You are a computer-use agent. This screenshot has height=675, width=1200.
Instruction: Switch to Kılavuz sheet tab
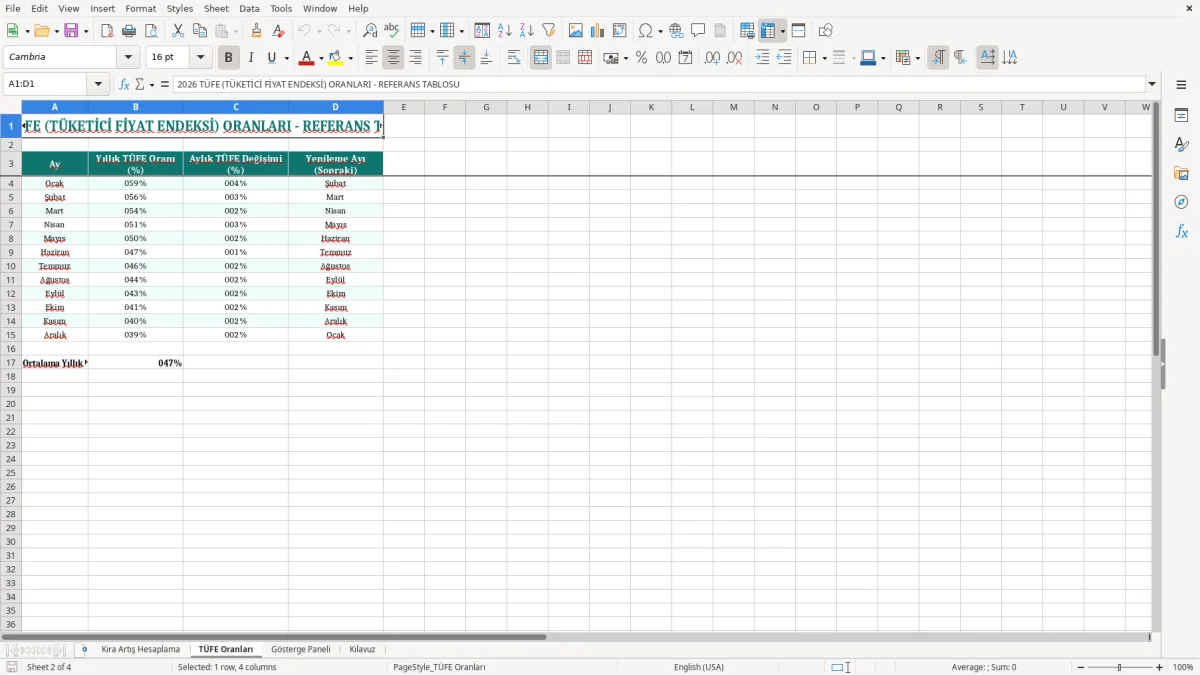click(x=363, y=649)
